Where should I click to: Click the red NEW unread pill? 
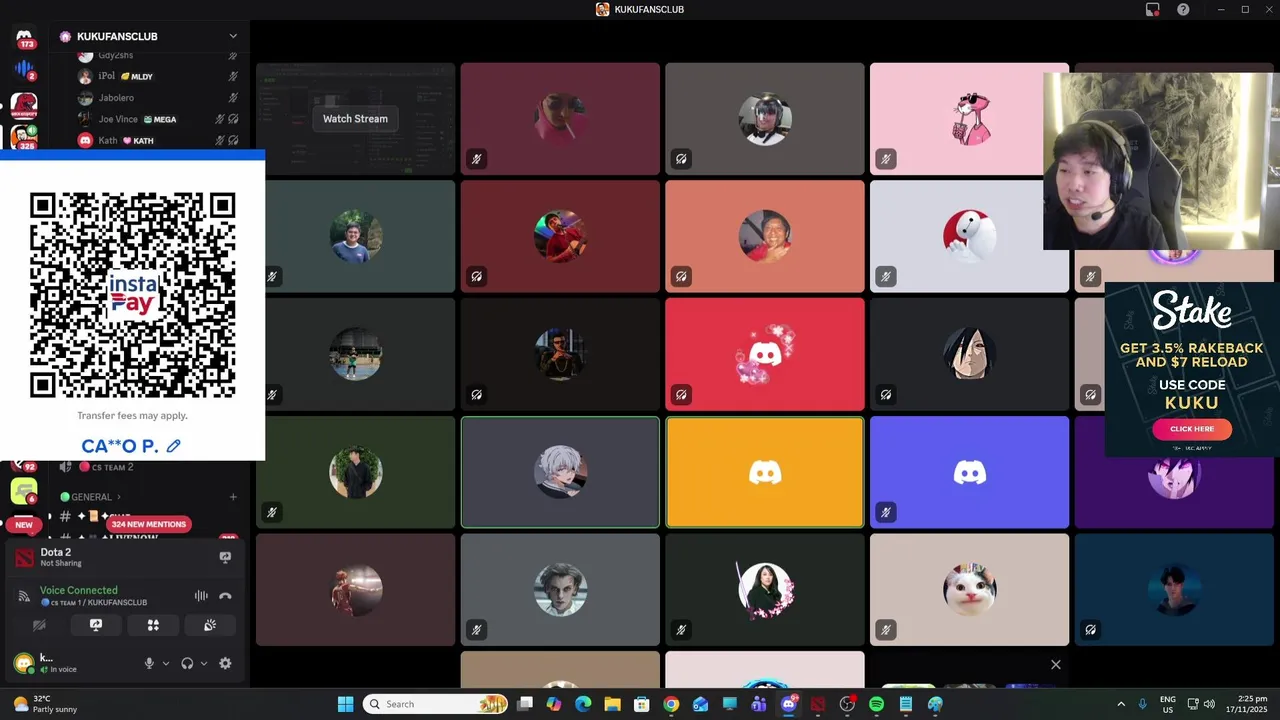pos(24,524)
